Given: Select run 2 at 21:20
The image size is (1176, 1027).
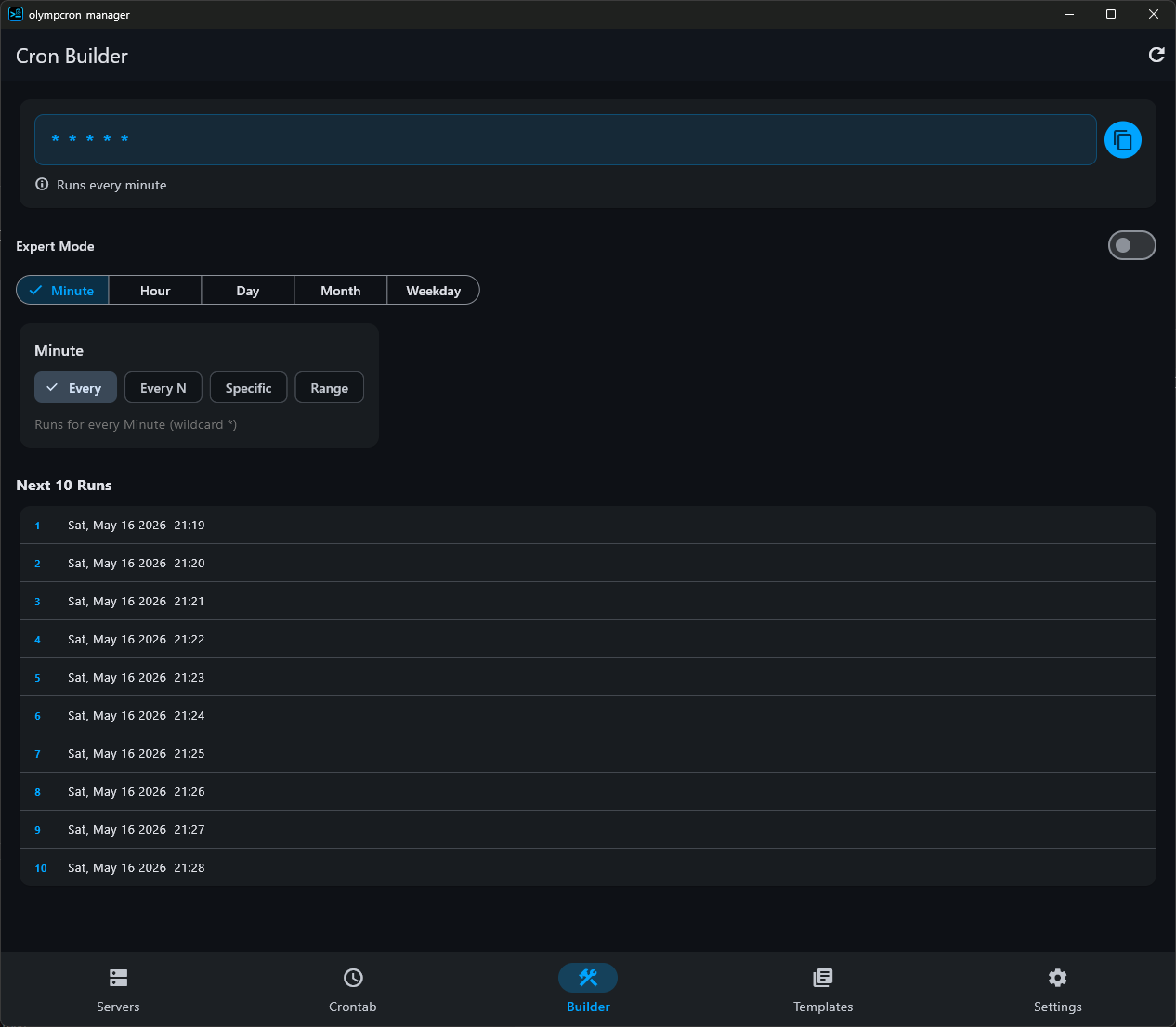Looking at the screenshot, I should tap(588, 563).
